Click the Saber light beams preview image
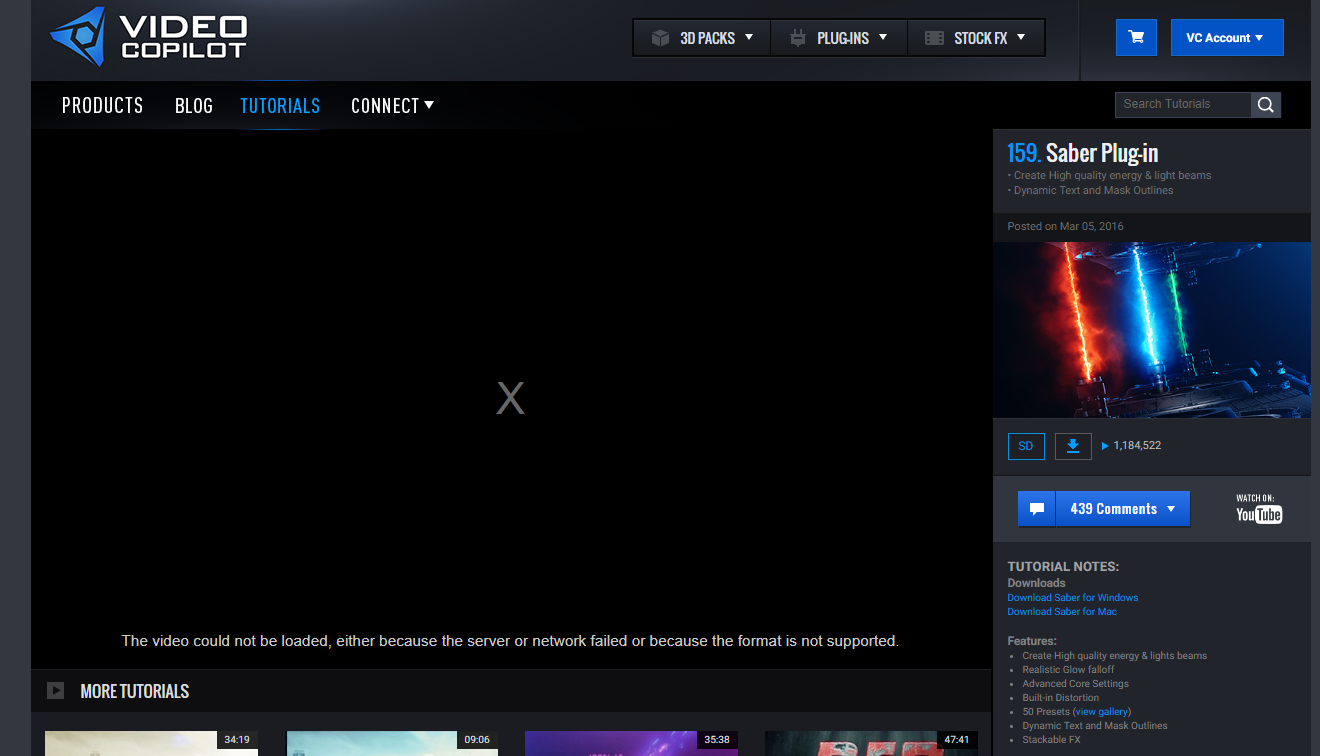This screenshot has width=1320, height=756. 1152,330
